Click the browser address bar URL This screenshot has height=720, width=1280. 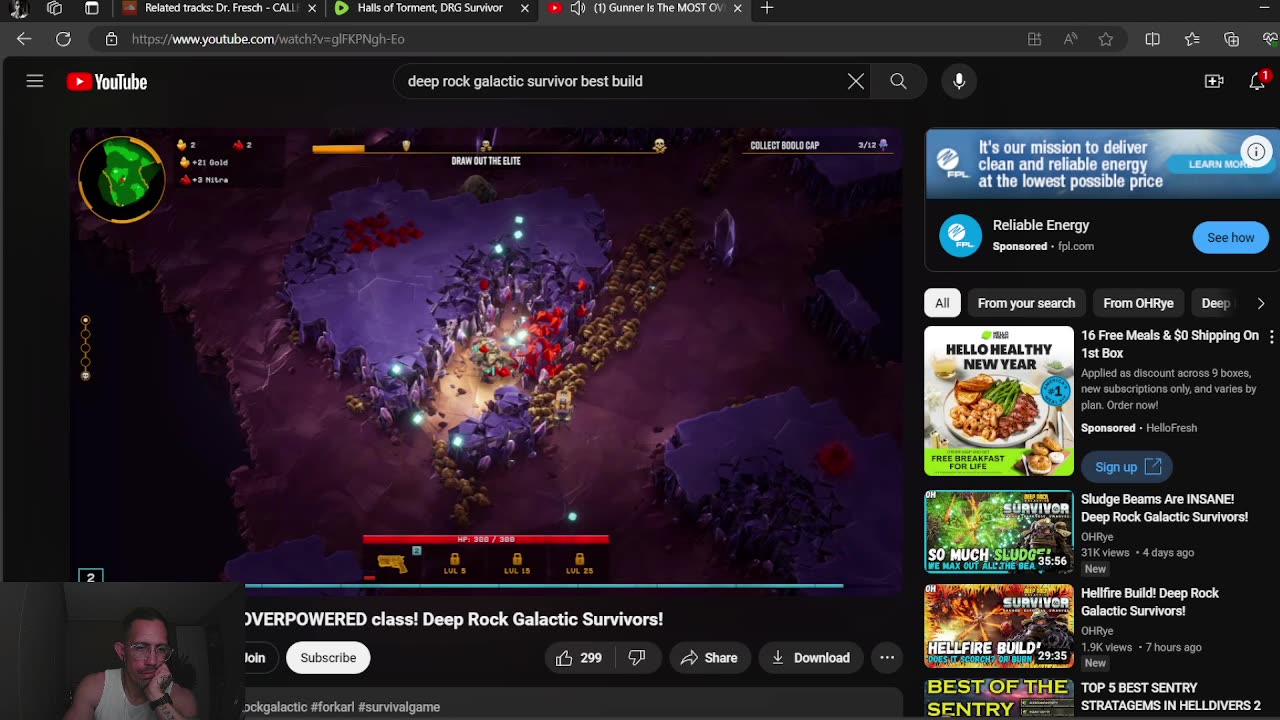pos(268,39)
